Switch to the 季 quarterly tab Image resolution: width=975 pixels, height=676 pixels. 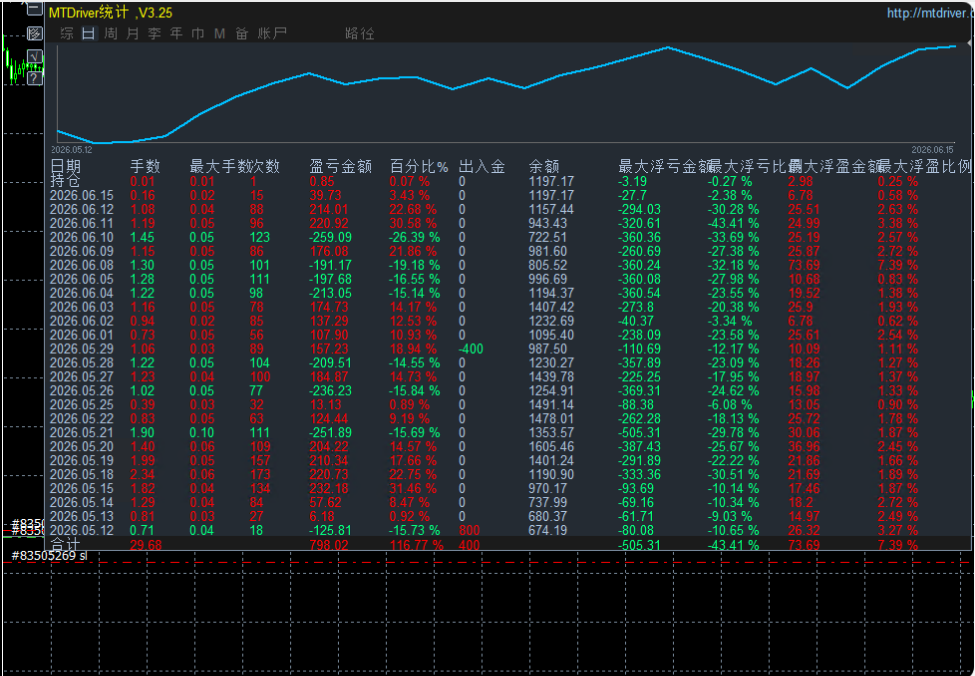154,34
